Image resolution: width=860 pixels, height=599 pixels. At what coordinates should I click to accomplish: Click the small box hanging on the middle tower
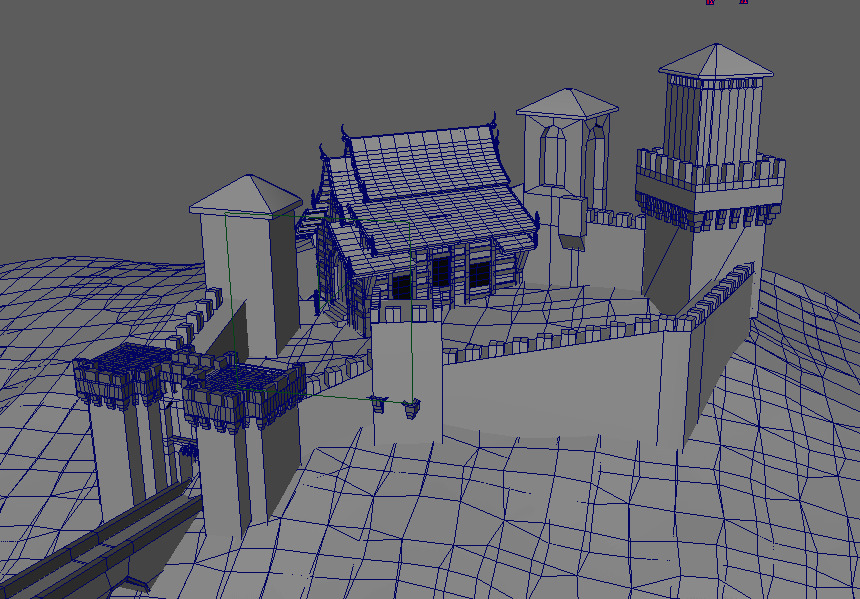point(572,218)
